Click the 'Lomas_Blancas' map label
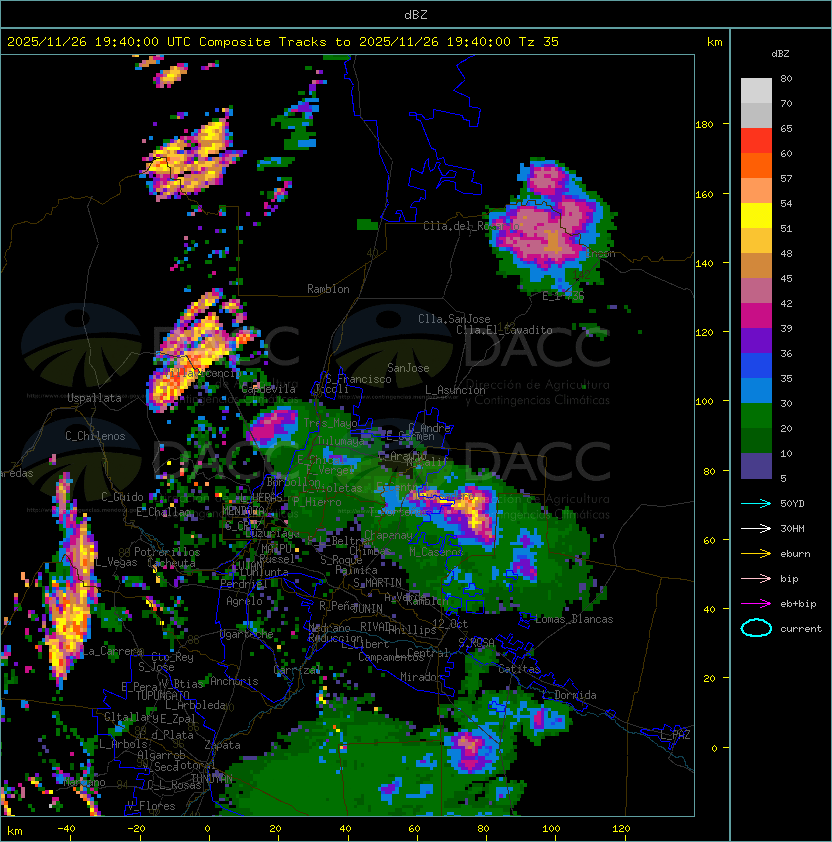This screenshot has height=842, width=832. point(574,619)
